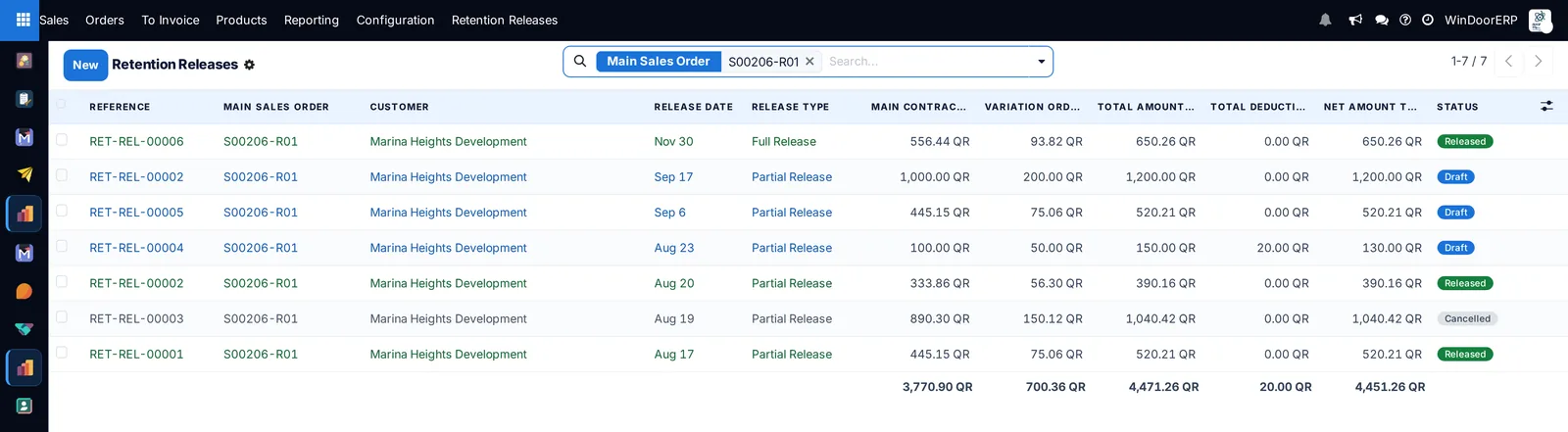This screenshot has width=1568, height=432.
Task: Tick checkbox for RET-REL-00002 dated Sep 17
Action: (62, 175)
